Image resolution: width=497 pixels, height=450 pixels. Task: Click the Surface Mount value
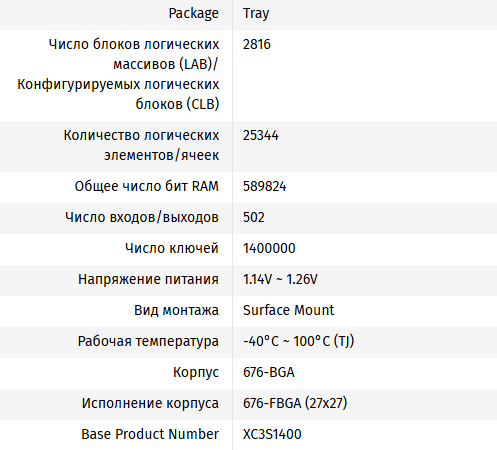coord(288,310)
